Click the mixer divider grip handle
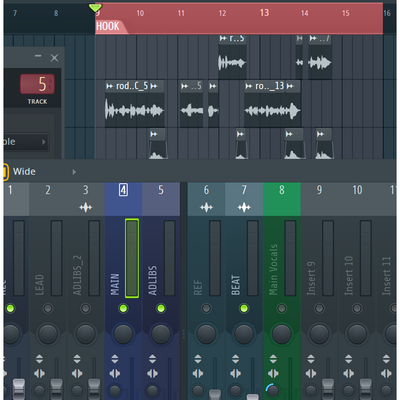400x400 pixels. click(x=184, y=334)
